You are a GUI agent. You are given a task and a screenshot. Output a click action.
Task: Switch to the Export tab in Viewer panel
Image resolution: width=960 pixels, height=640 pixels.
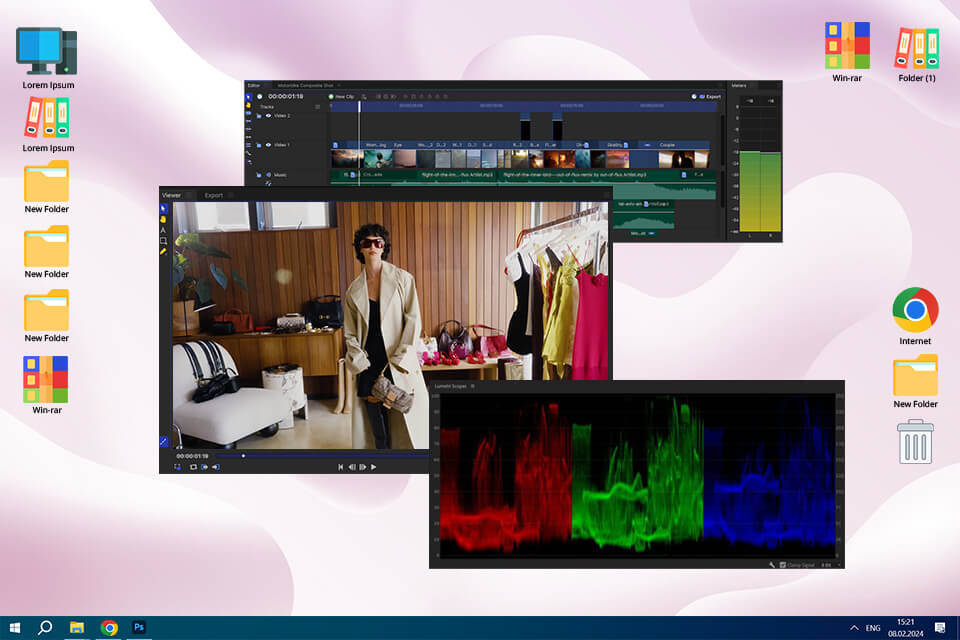214,195
